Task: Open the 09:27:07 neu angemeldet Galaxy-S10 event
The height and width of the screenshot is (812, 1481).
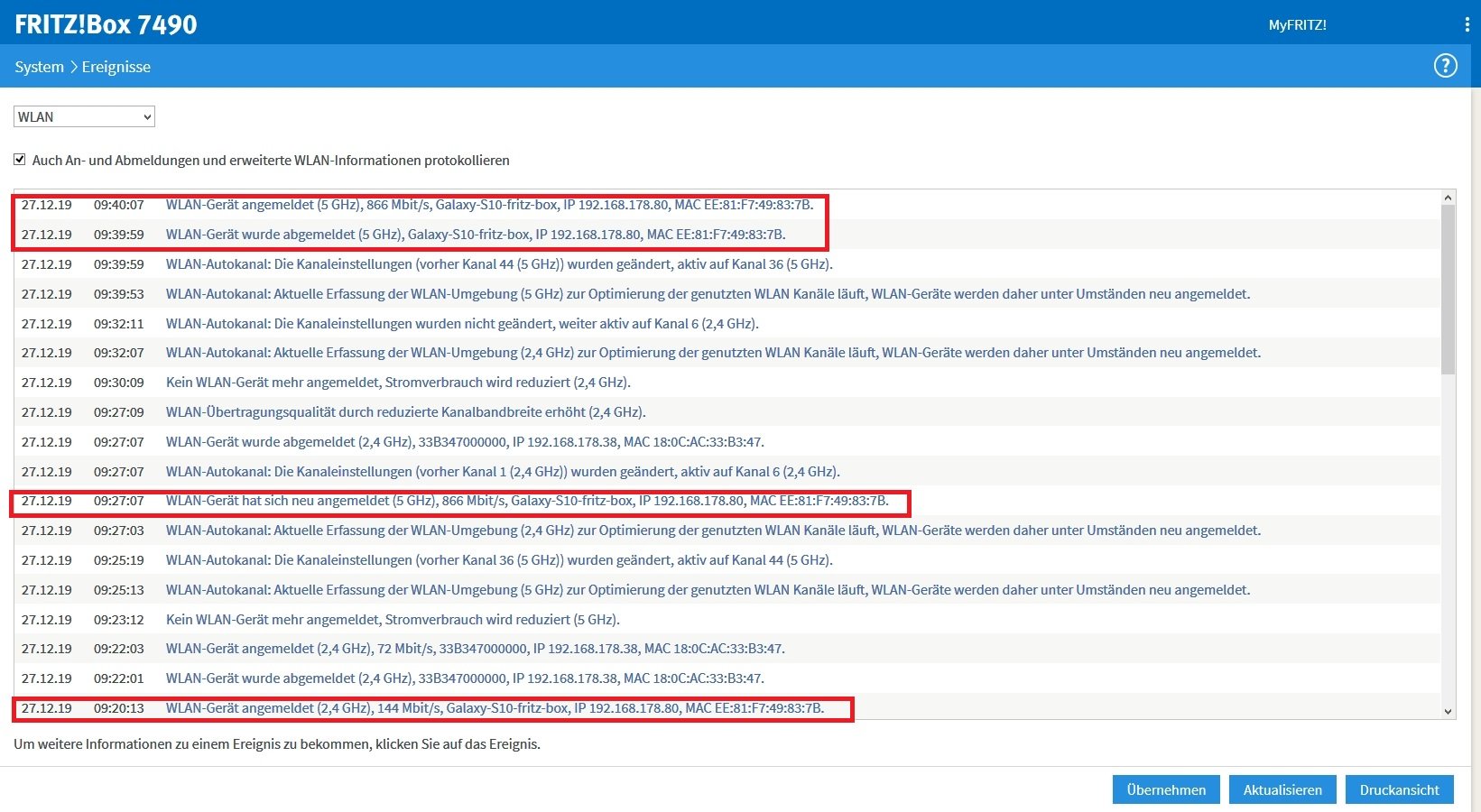Action: pyautogui.click(x=527, y=501)
